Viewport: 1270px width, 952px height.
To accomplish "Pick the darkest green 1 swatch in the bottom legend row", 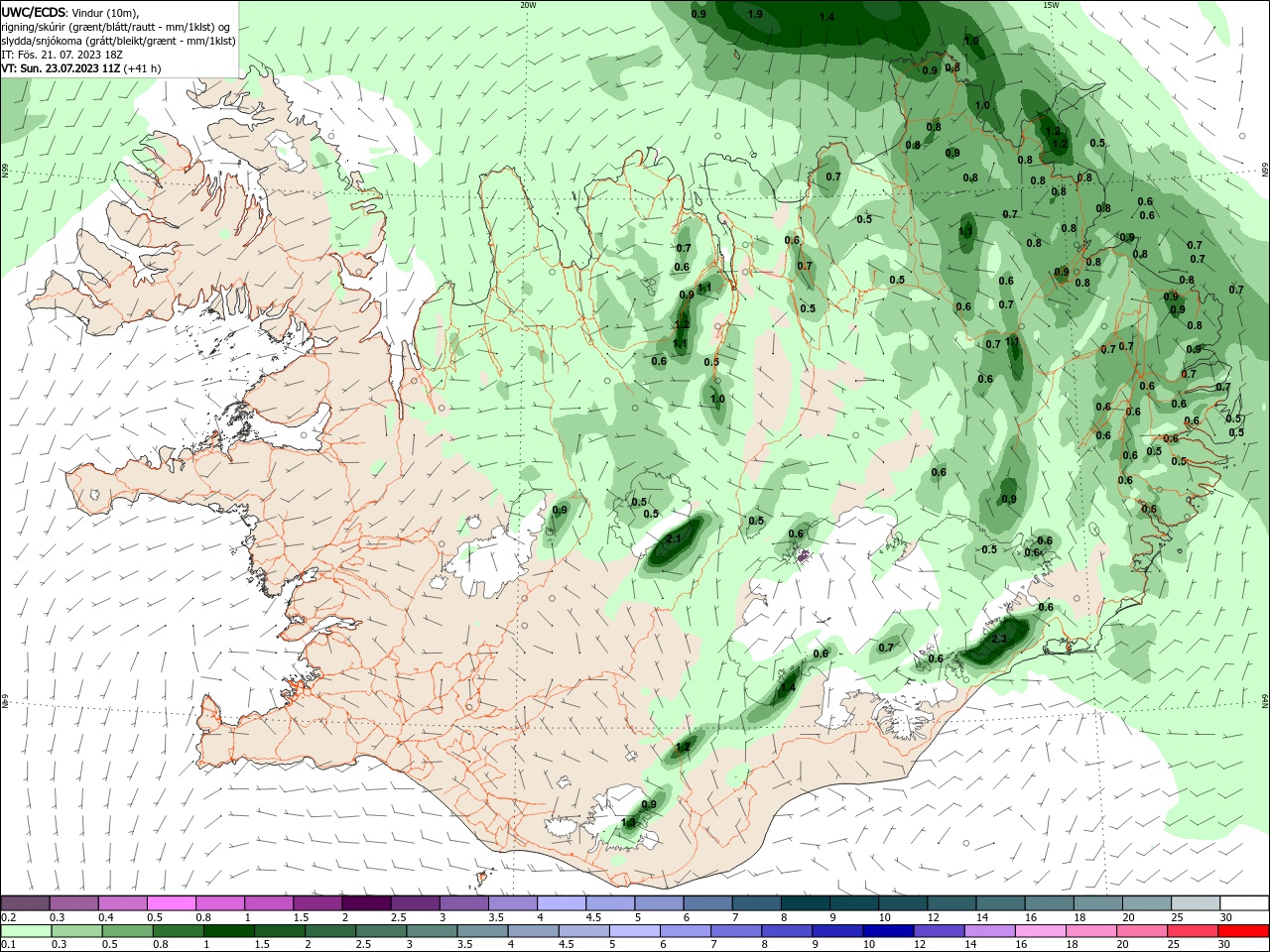I will tap(229, 931).
